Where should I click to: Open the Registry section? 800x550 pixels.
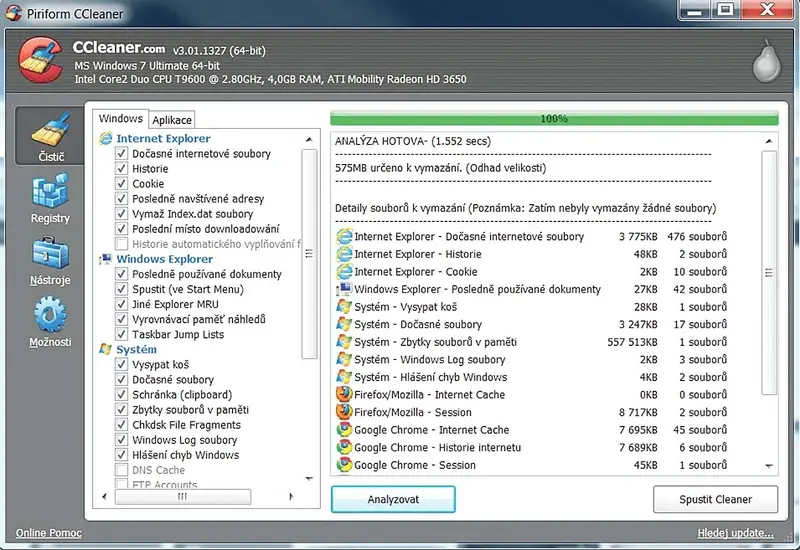point(49,198)
